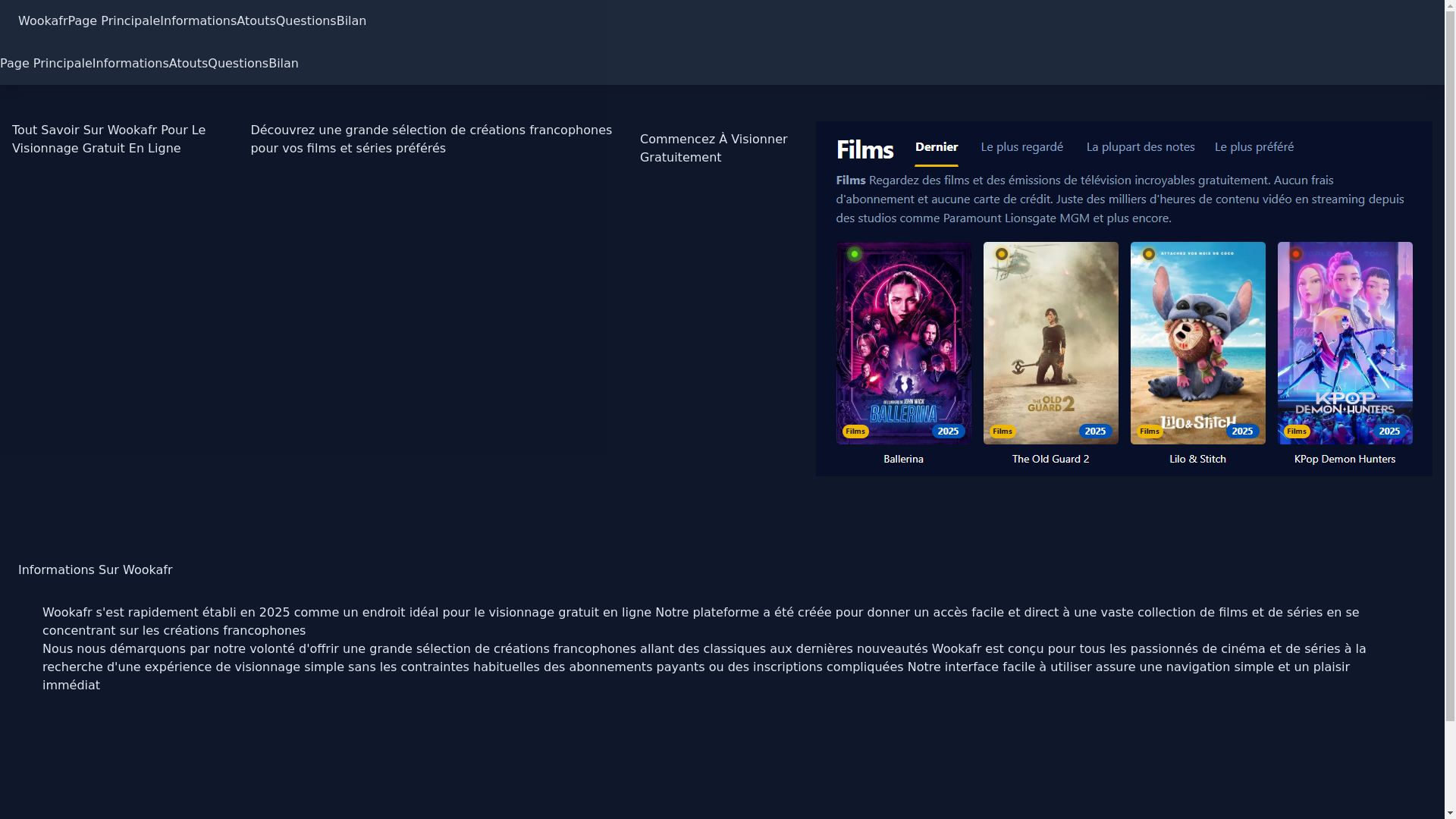Open Informations in the top header row
Screen dimensions: 1456x819
[199, 21]
